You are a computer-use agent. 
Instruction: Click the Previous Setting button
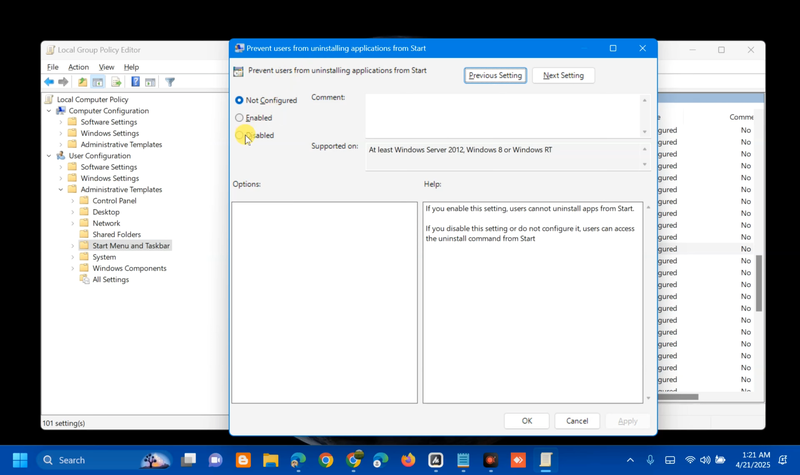pyautogui.click(x=495, y=76)
